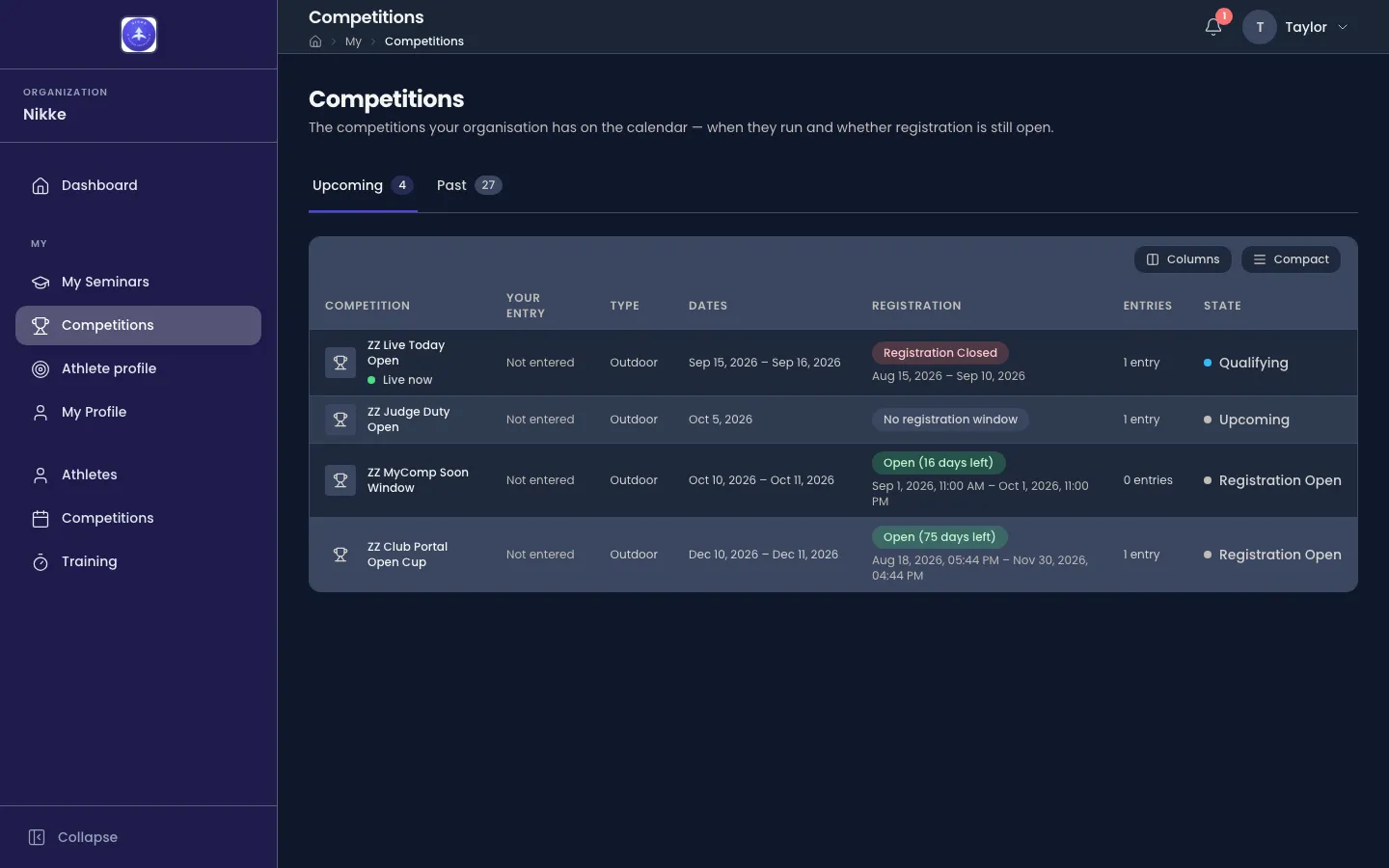Click the Dates column header
Viewport: 1389px width, 868px height.
tap(708, 306)
